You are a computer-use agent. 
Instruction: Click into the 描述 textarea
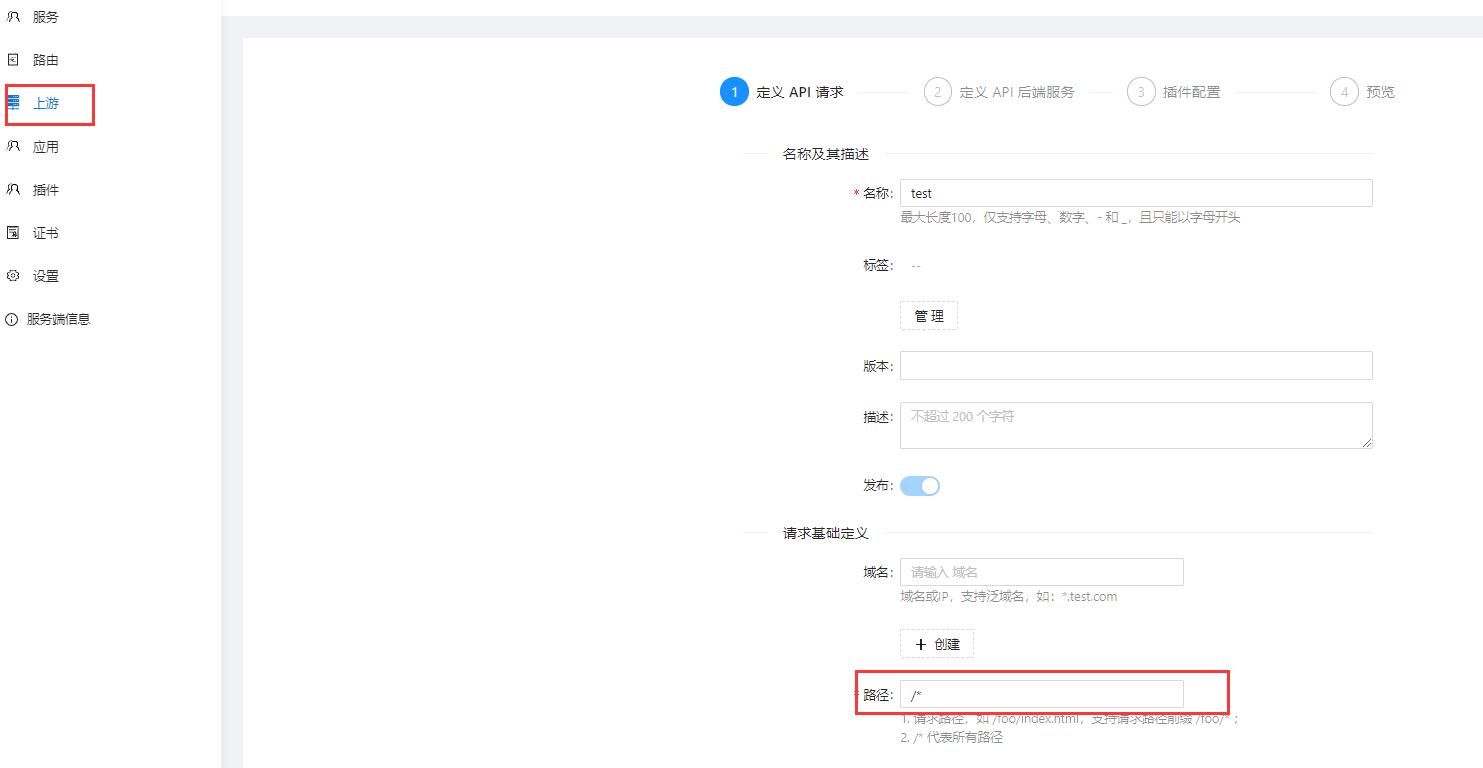point(1136,425)
